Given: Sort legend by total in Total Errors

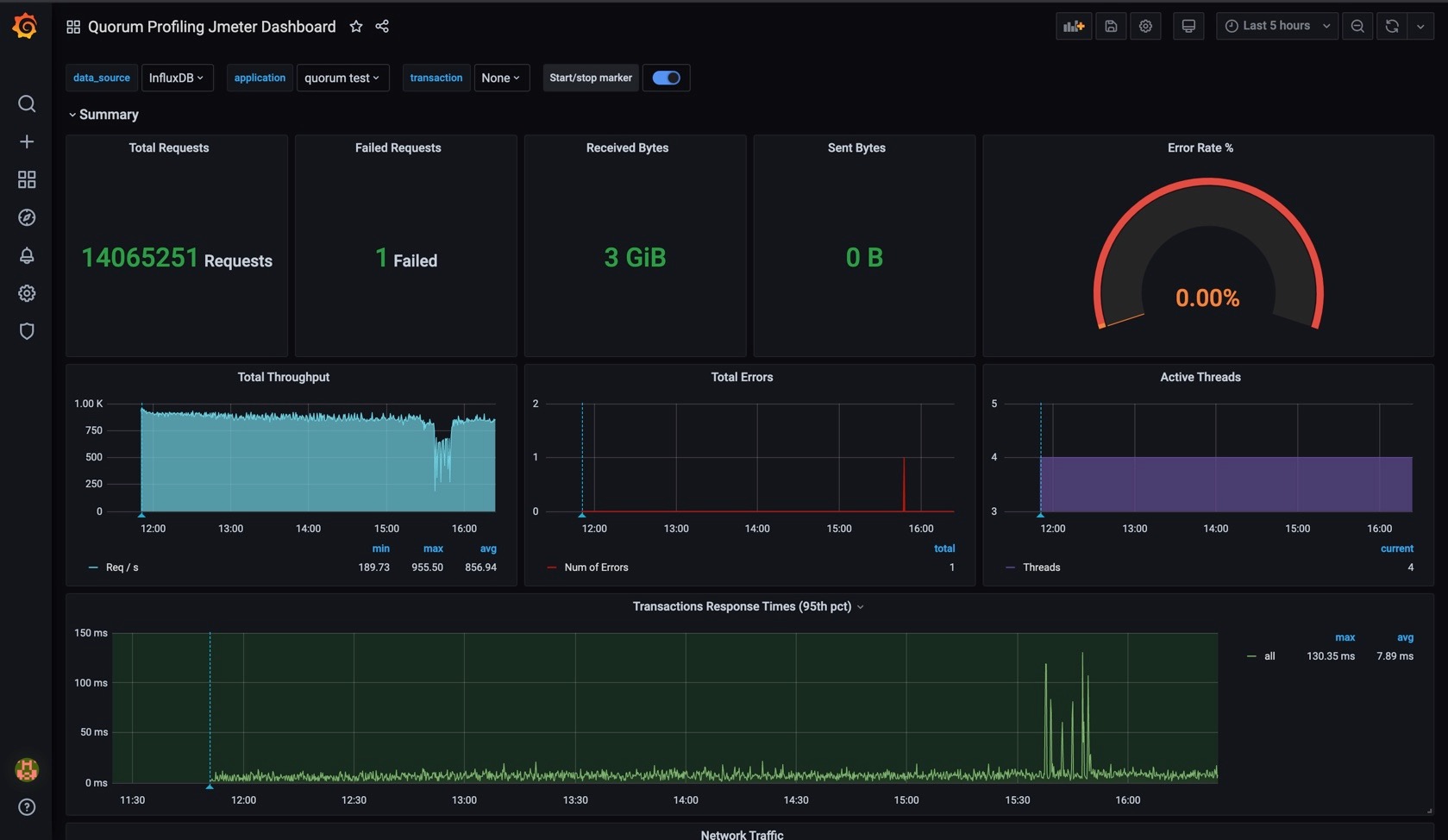Looking at the screenshot, I should (x=944, y=549).
